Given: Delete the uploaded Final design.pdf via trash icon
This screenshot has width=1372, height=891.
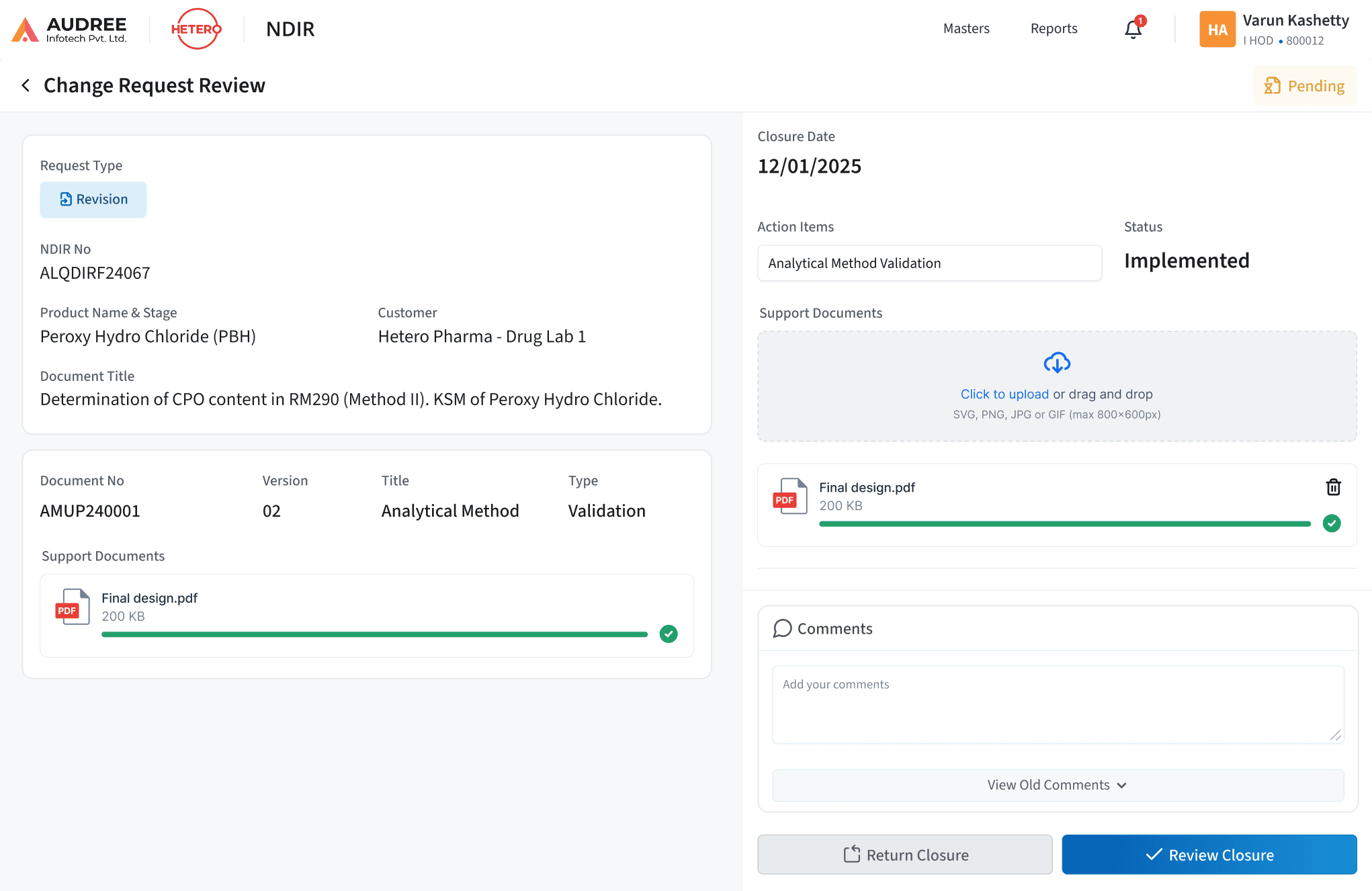Looking at the screenshot, I should [x=1334, y=486].
